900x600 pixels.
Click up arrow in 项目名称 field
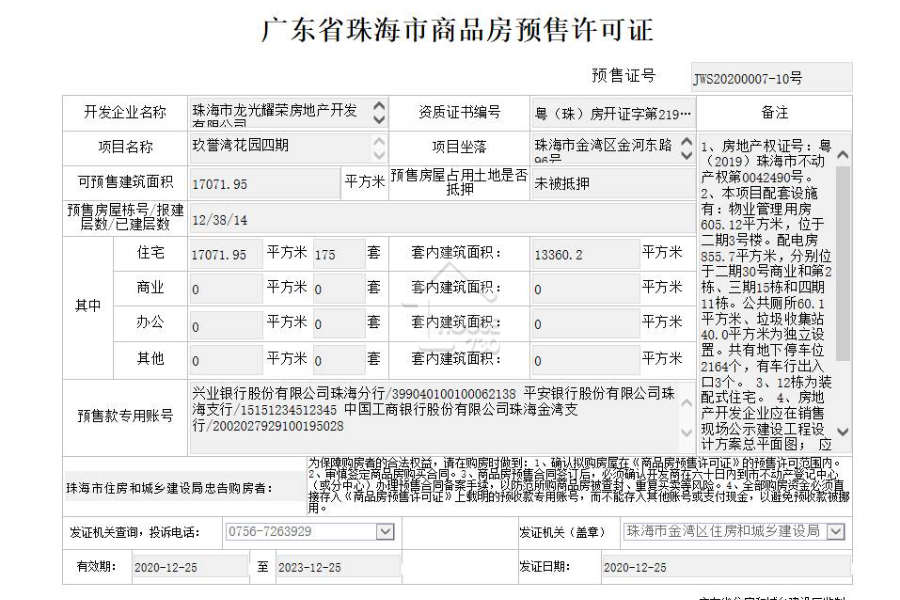379,141
